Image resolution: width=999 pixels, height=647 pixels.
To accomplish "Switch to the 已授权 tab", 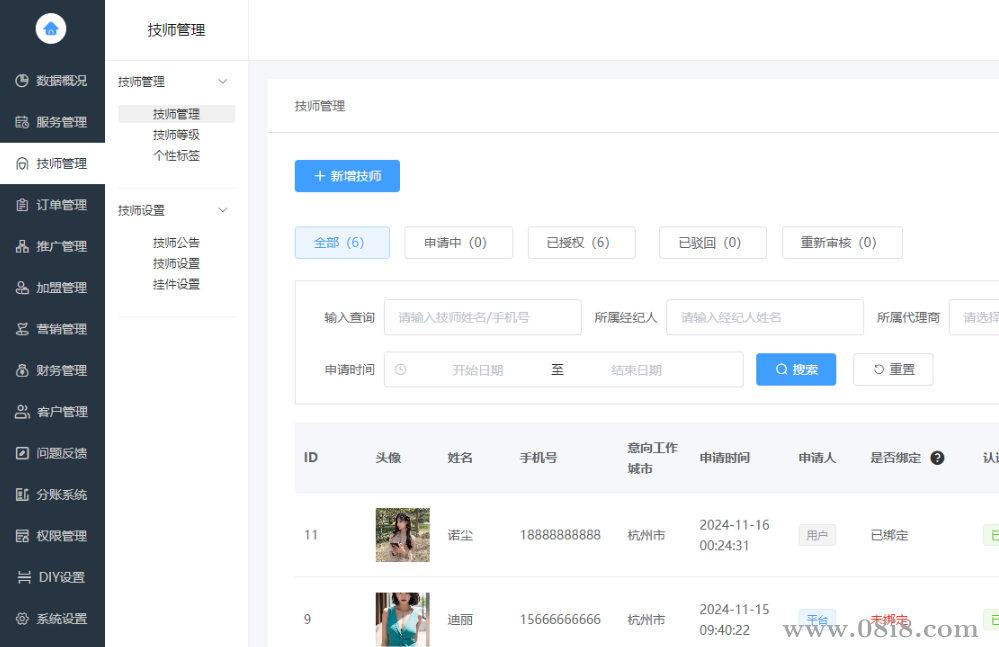I will click(x=581, y=242).
